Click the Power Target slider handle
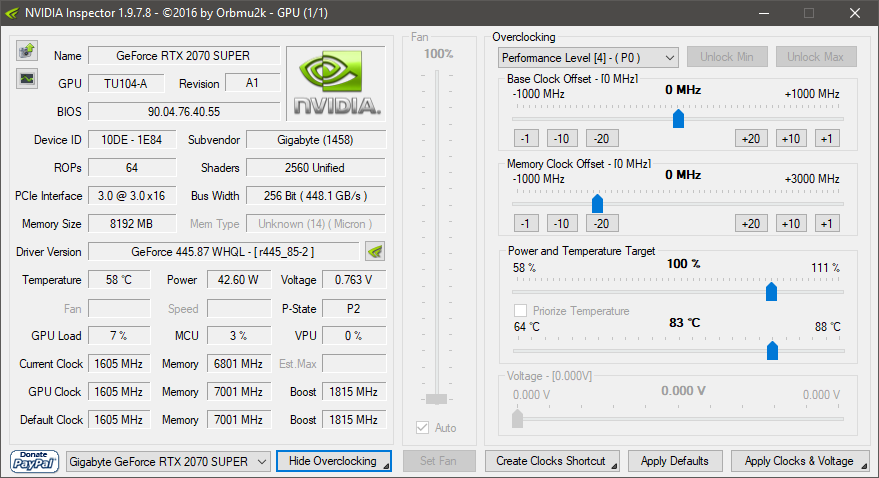 tap(771, 291)
